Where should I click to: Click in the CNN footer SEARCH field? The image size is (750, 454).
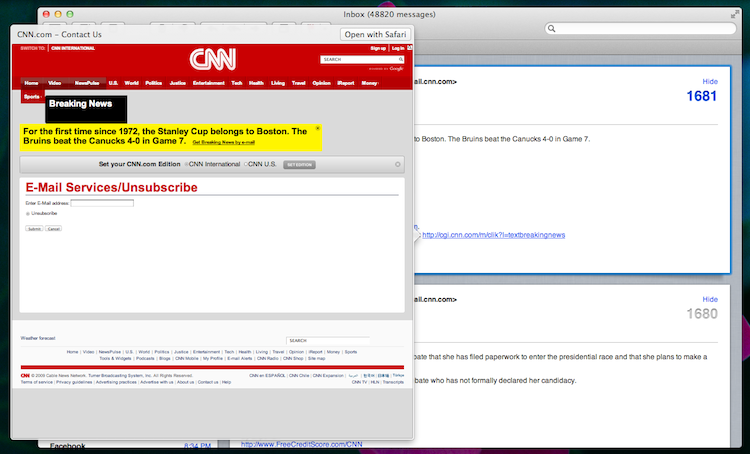point(328,341)
